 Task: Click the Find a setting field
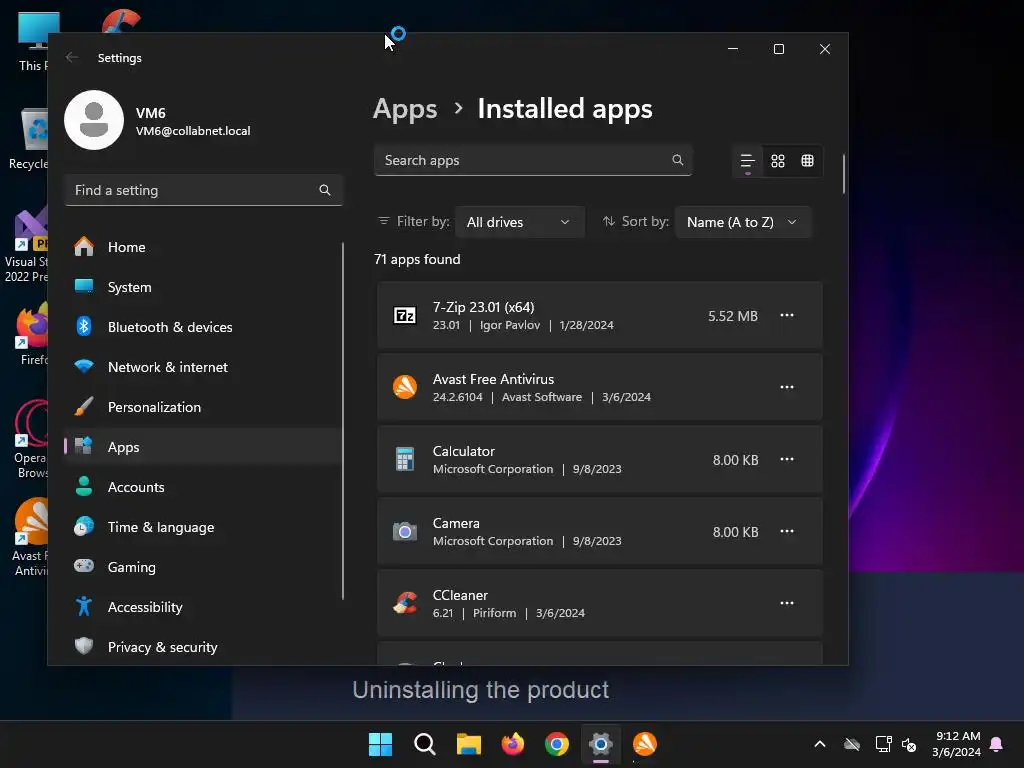203,190
